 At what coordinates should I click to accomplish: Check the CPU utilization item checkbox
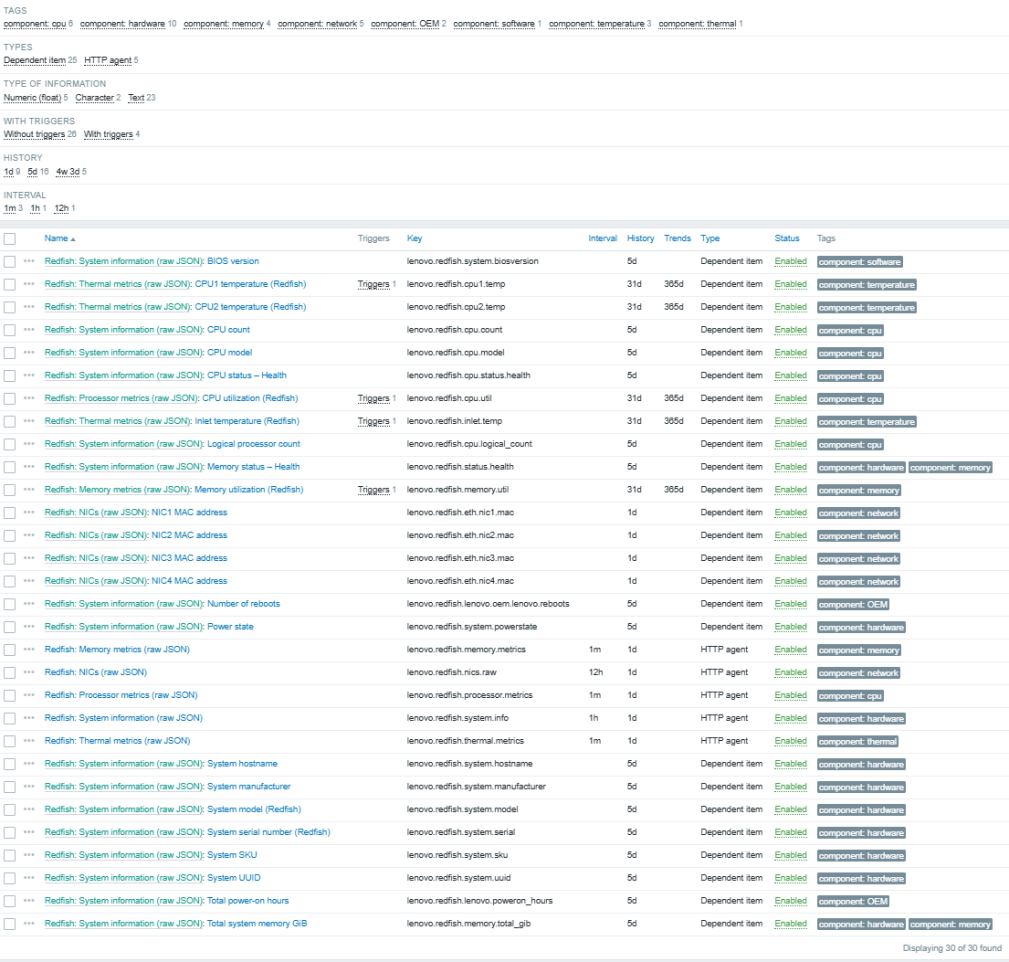click(10, 399)
